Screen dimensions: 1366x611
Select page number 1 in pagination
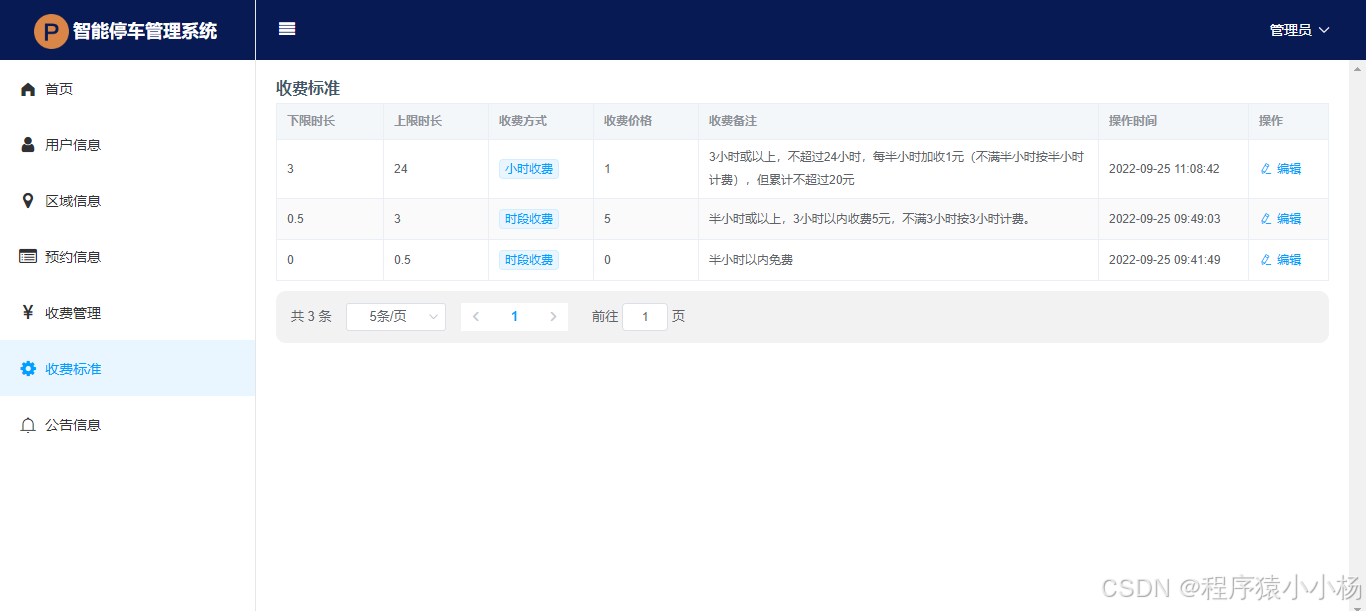pos(515,317)
